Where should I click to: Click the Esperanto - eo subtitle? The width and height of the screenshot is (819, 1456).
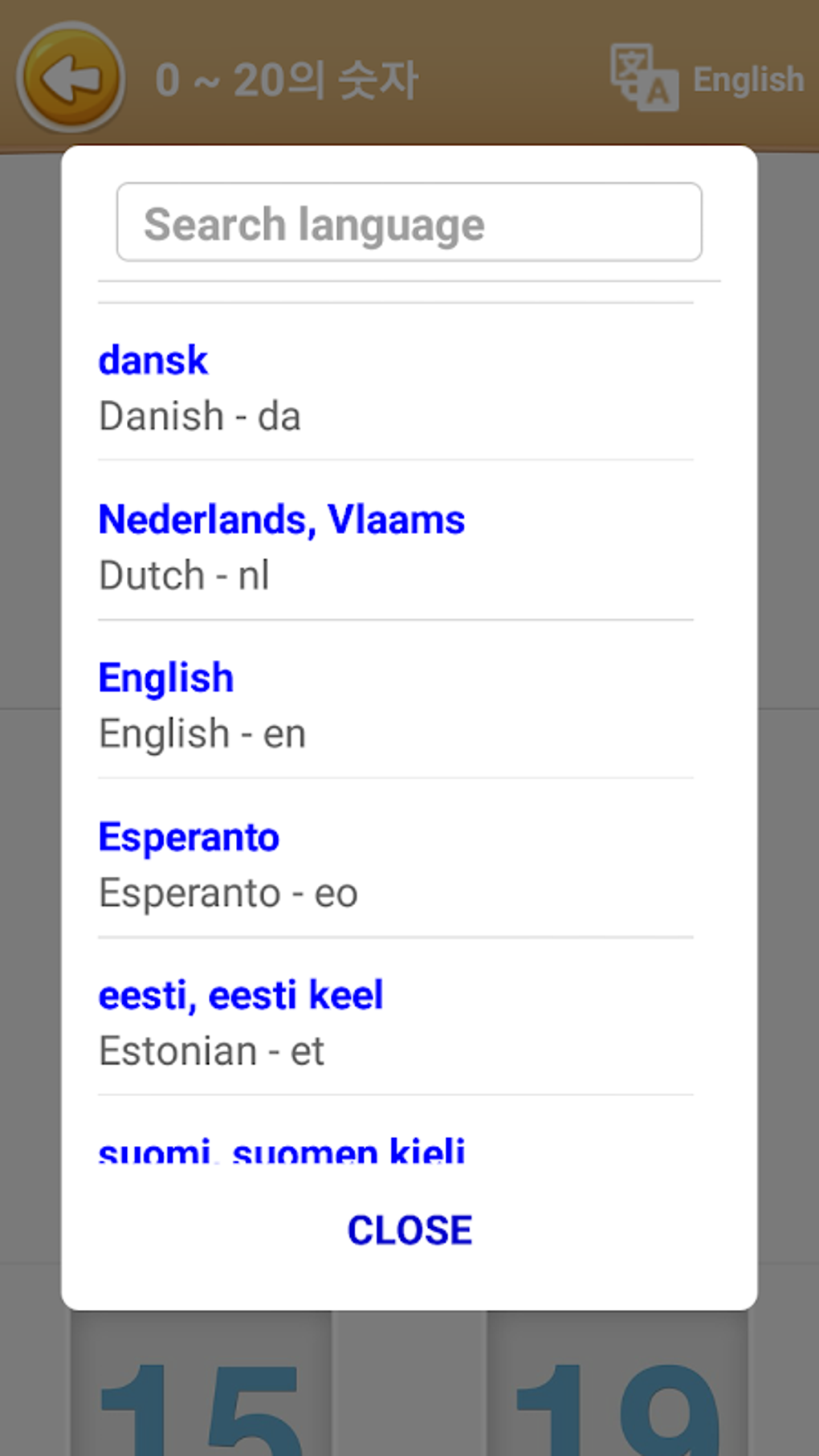pyautogui.click(x=228, y=893)
